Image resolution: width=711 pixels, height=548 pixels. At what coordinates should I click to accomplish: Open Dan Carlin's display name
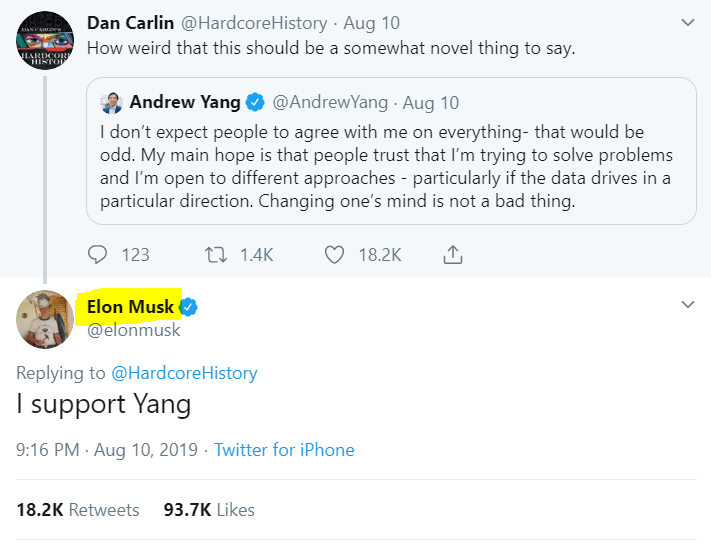130,23
